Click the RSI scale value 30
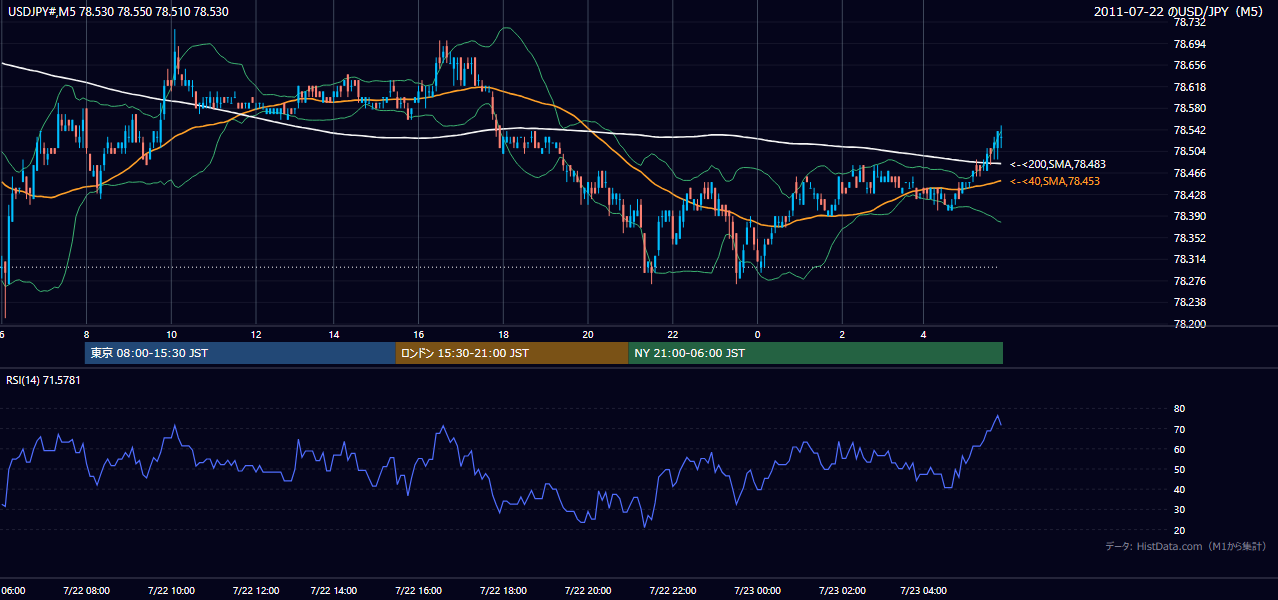This screenshot has width=1278, height=600. coord(1179,510)
